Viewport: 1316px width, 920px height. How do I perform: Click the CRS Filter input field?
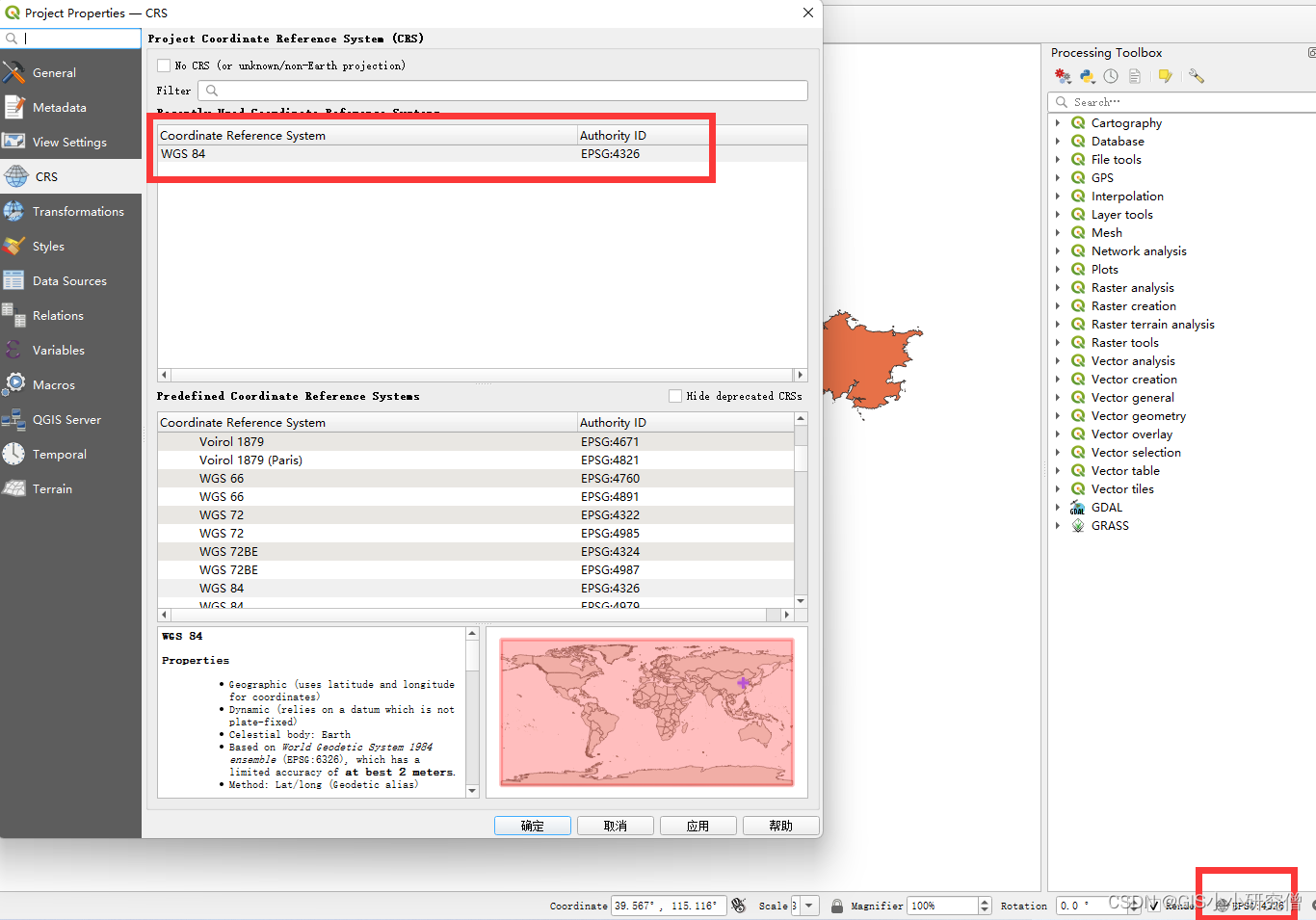click(x=503, y=91)
